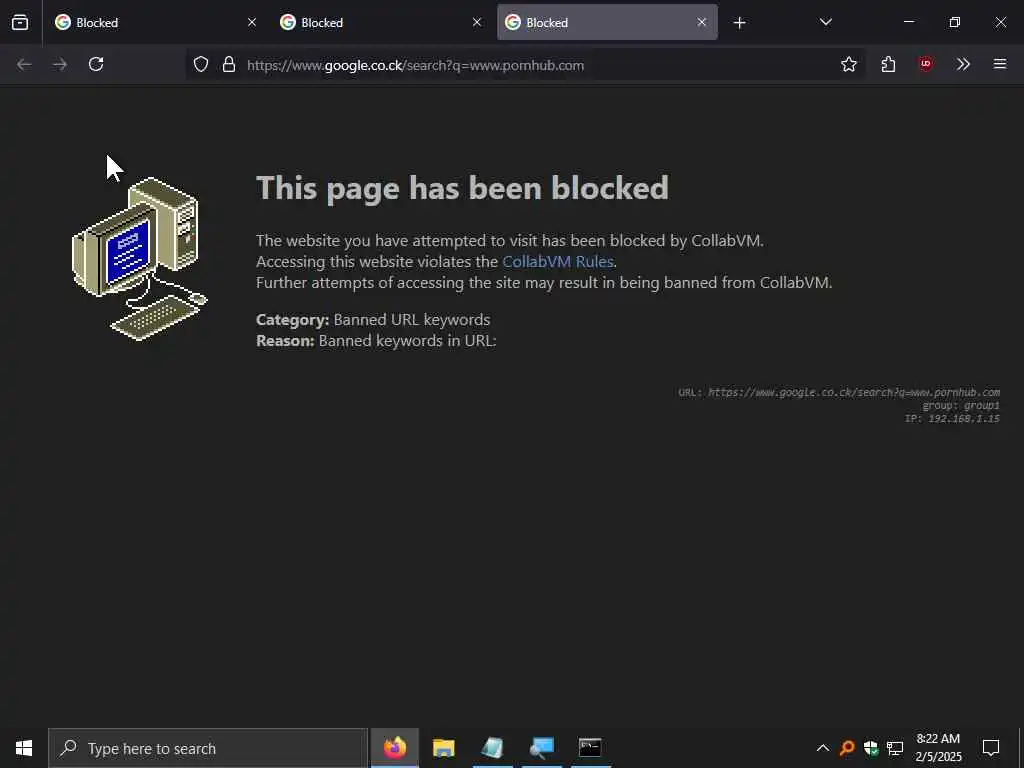Bookmark this page with the star icon
This screenshot has width=1024, height=768.
(x=849, y=64)
